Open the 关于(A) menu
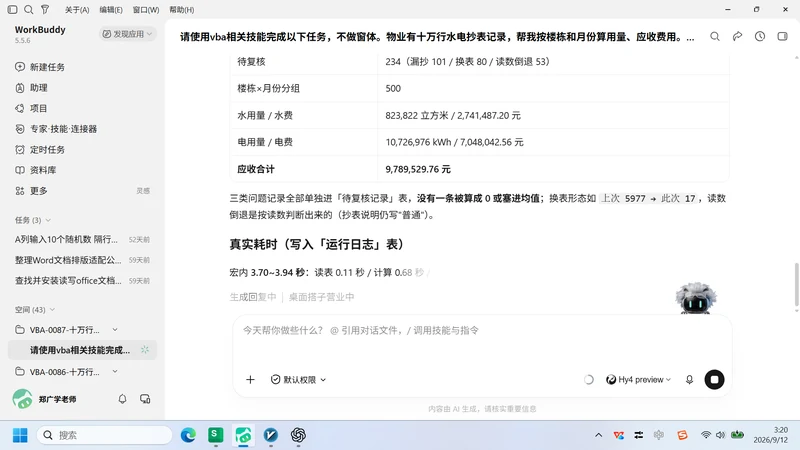 point(77,10)
